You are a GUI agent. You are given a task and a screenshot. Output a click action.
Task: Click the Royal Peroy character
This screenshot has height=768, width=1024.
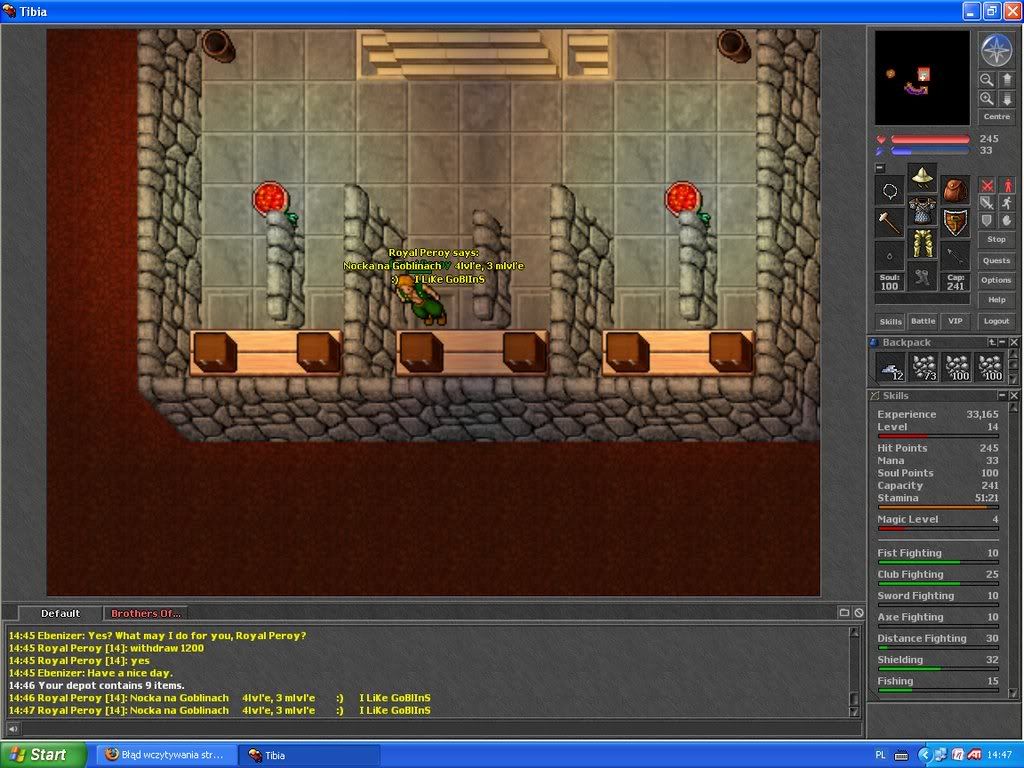(423, 301)
